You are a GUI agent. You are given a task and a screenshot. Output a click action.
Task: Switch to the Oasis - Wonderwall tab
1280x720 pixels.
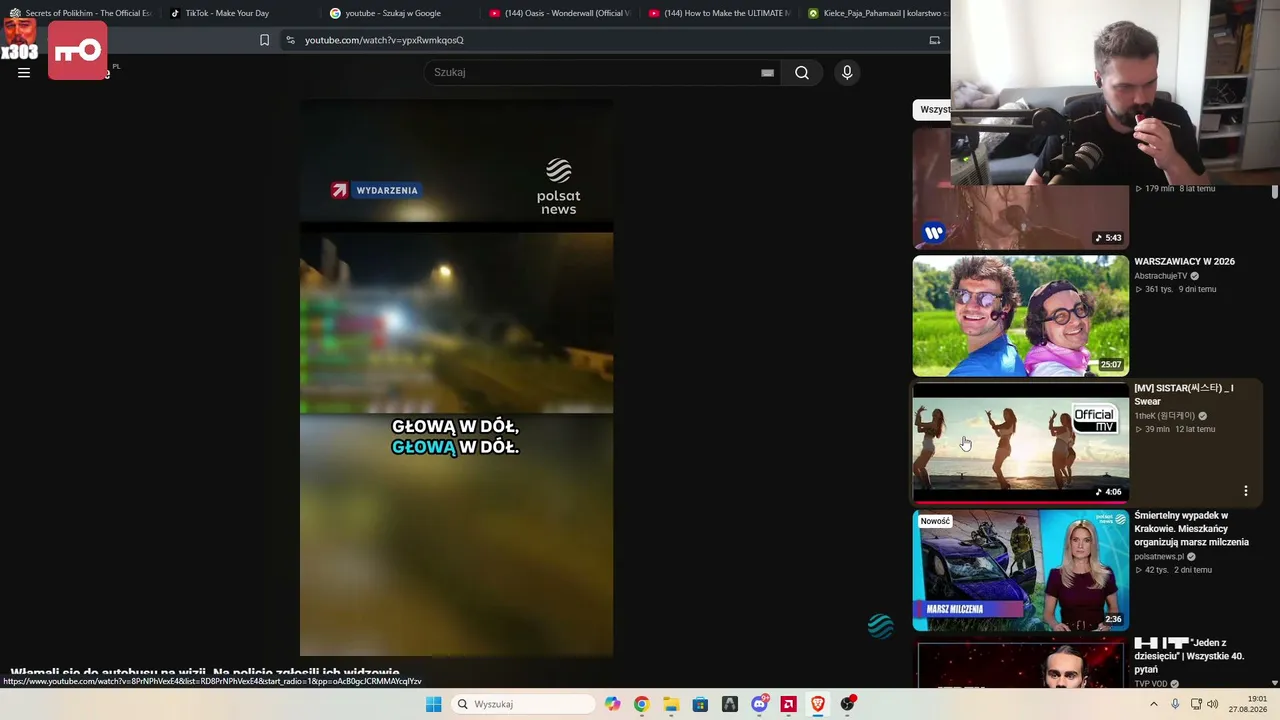click(x=560, y=13)
